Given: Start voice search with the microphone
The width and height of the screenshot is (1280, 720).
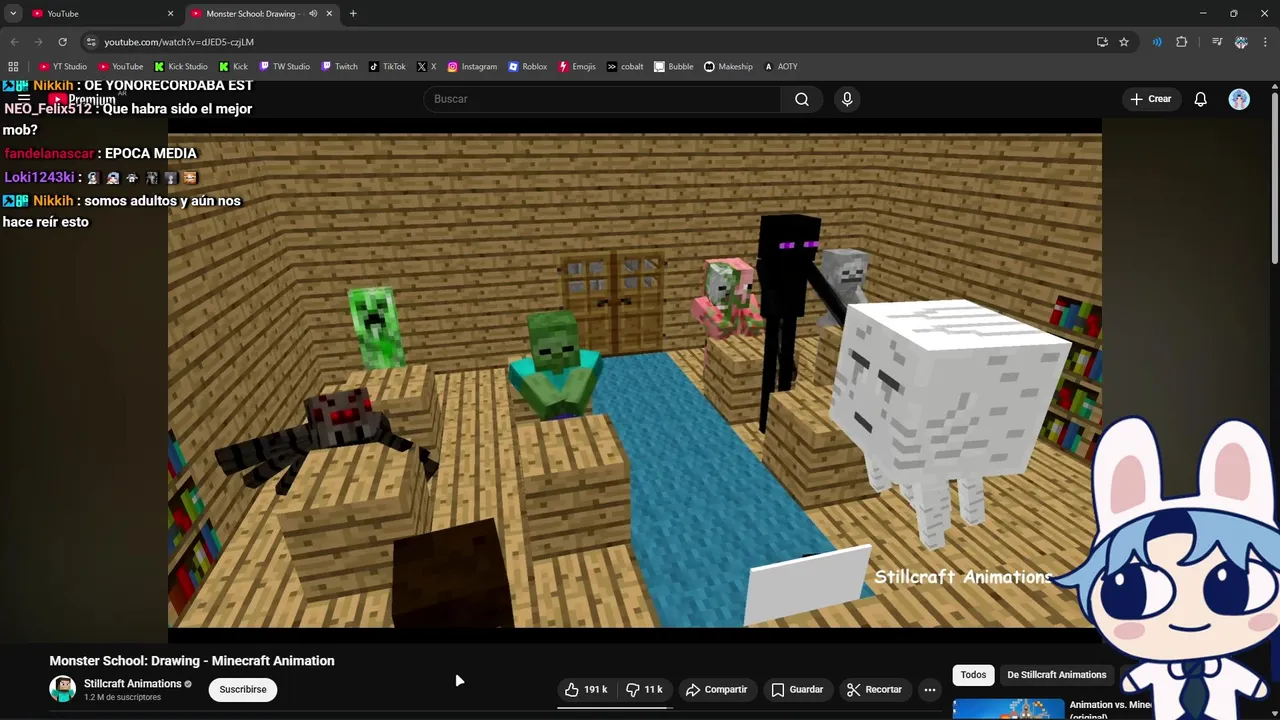Looking at the screenshot, I should [847, 99].
